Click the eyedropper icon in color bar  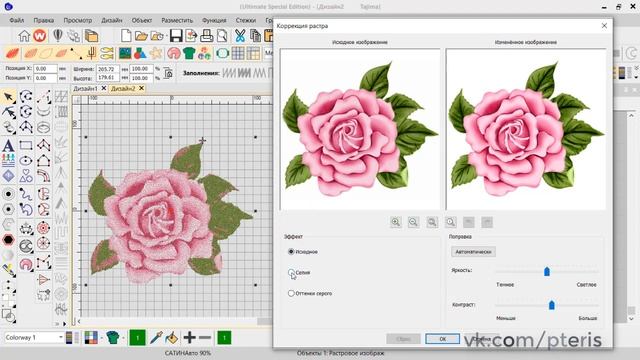coord(156,338)
